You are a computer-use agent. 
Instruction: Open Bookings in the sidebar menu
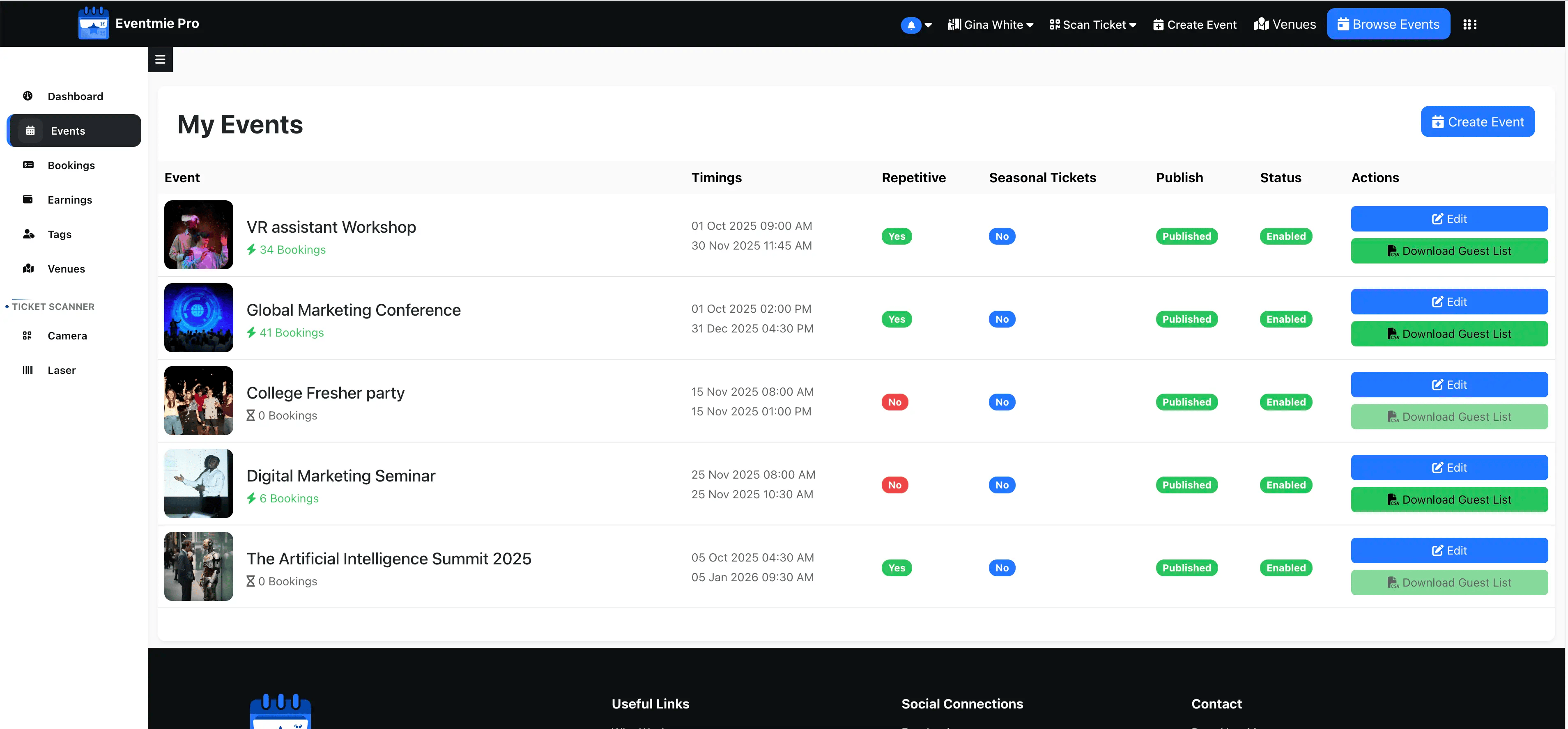point(71,165)
